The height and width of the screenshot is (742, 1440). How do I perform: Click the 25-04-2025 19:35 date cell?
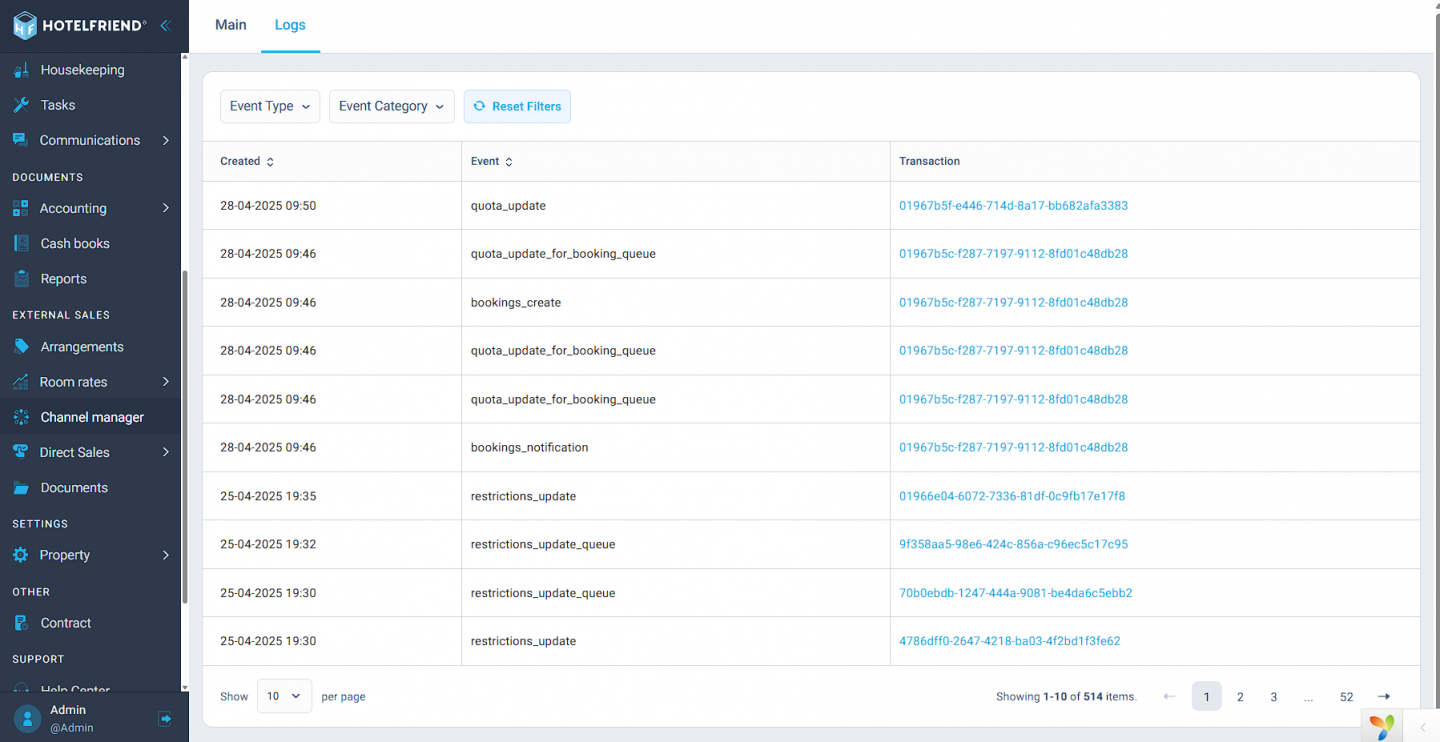(332, 496)
